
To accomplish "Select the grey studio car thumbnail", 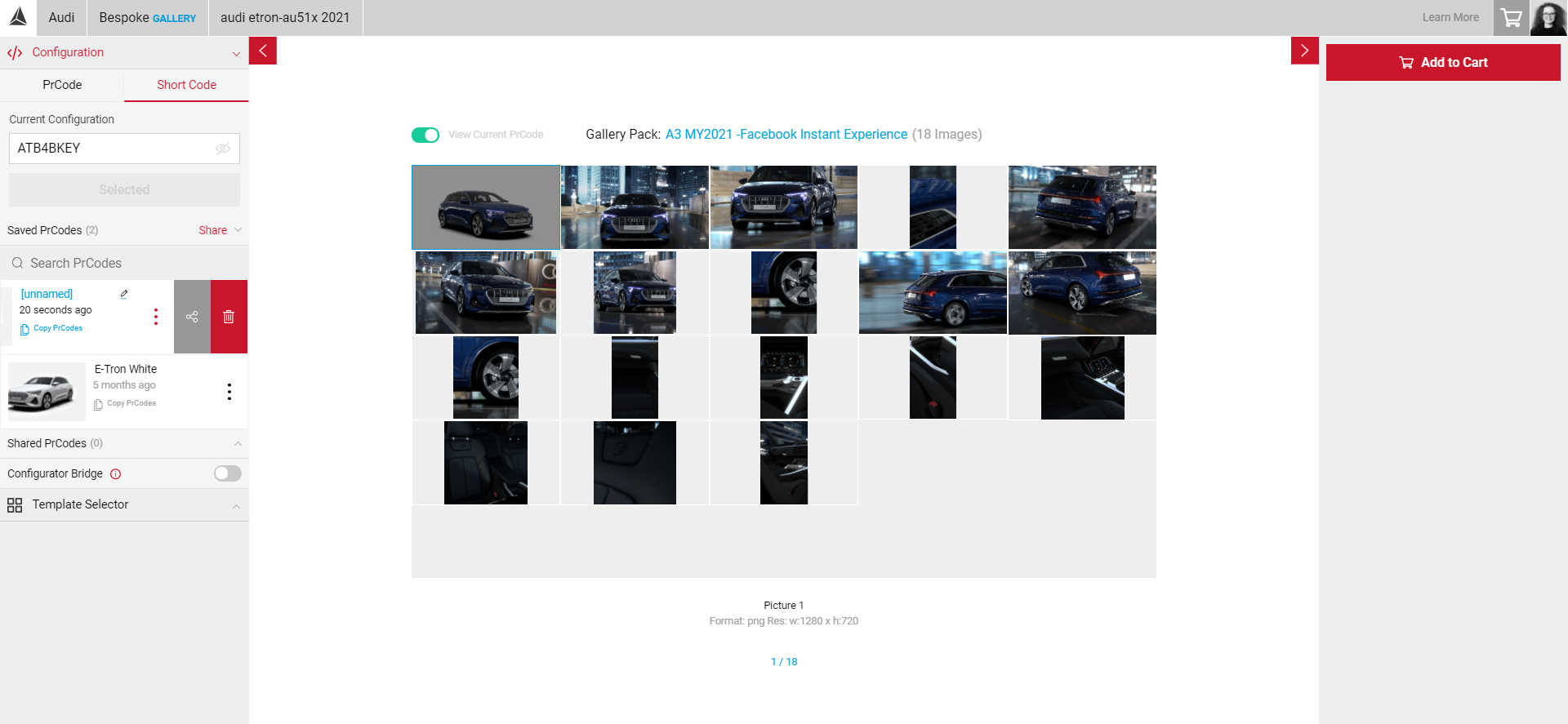I will (x=486, y=207).
